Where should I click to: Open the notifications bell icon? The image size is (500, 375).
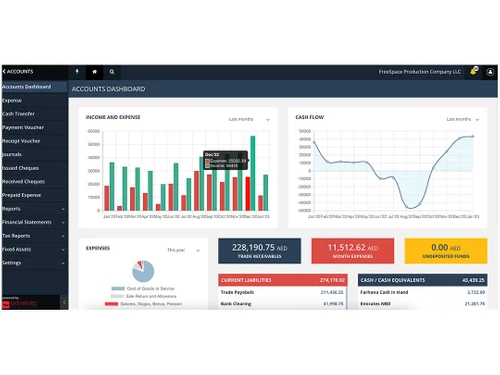474,71
